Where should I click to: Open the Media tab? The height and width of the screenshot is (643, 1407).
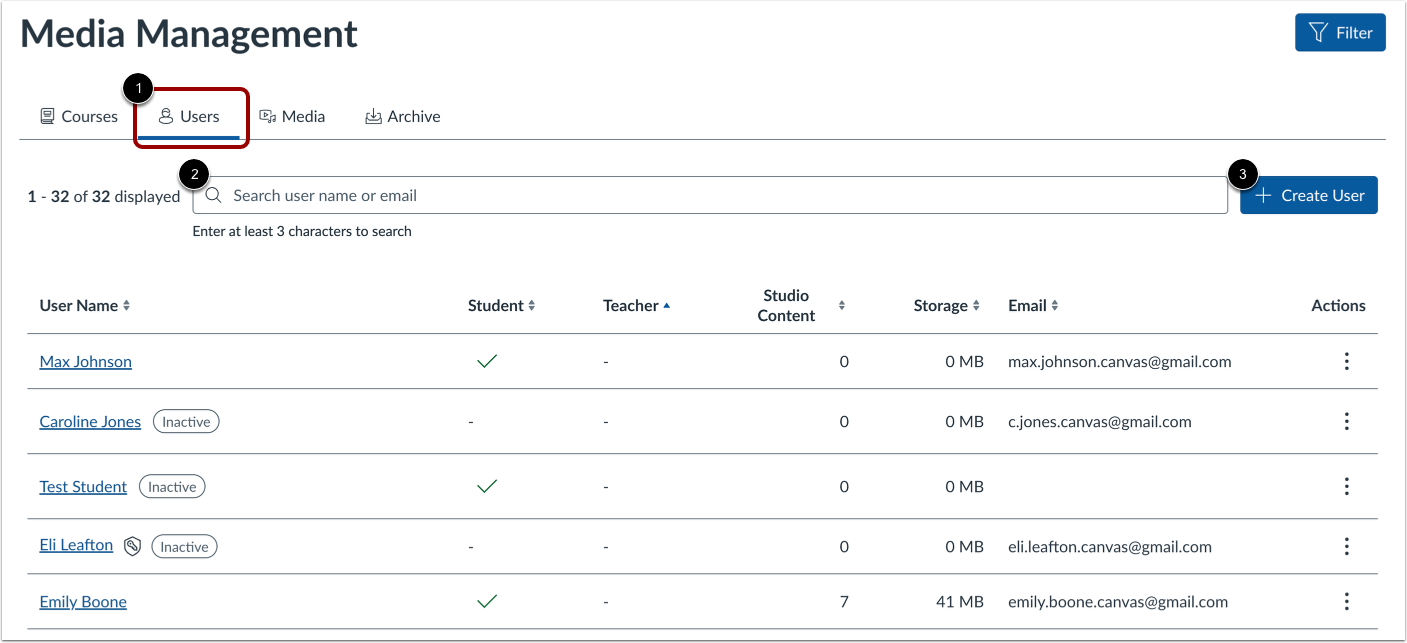tap(292, 117)
